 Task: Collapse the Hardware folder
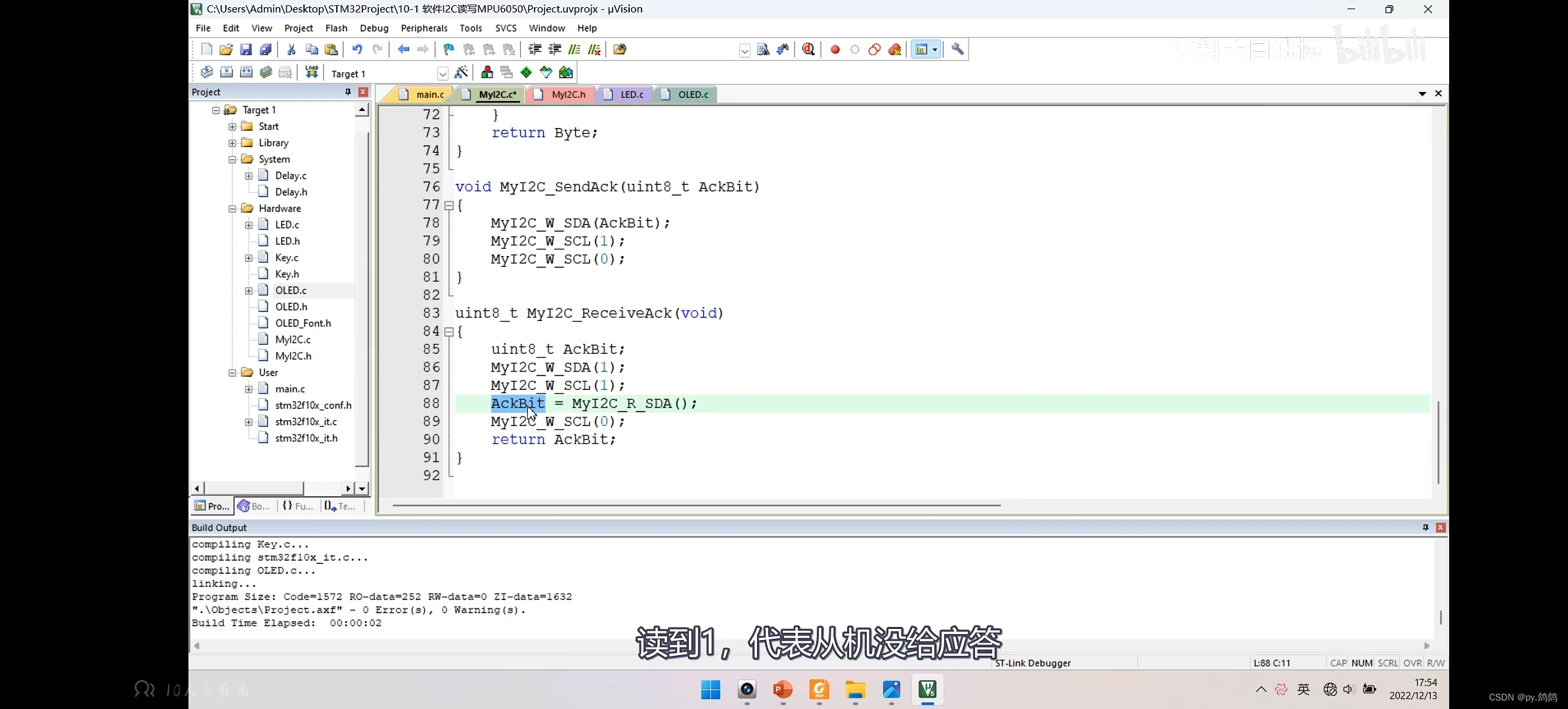(232, 208)
